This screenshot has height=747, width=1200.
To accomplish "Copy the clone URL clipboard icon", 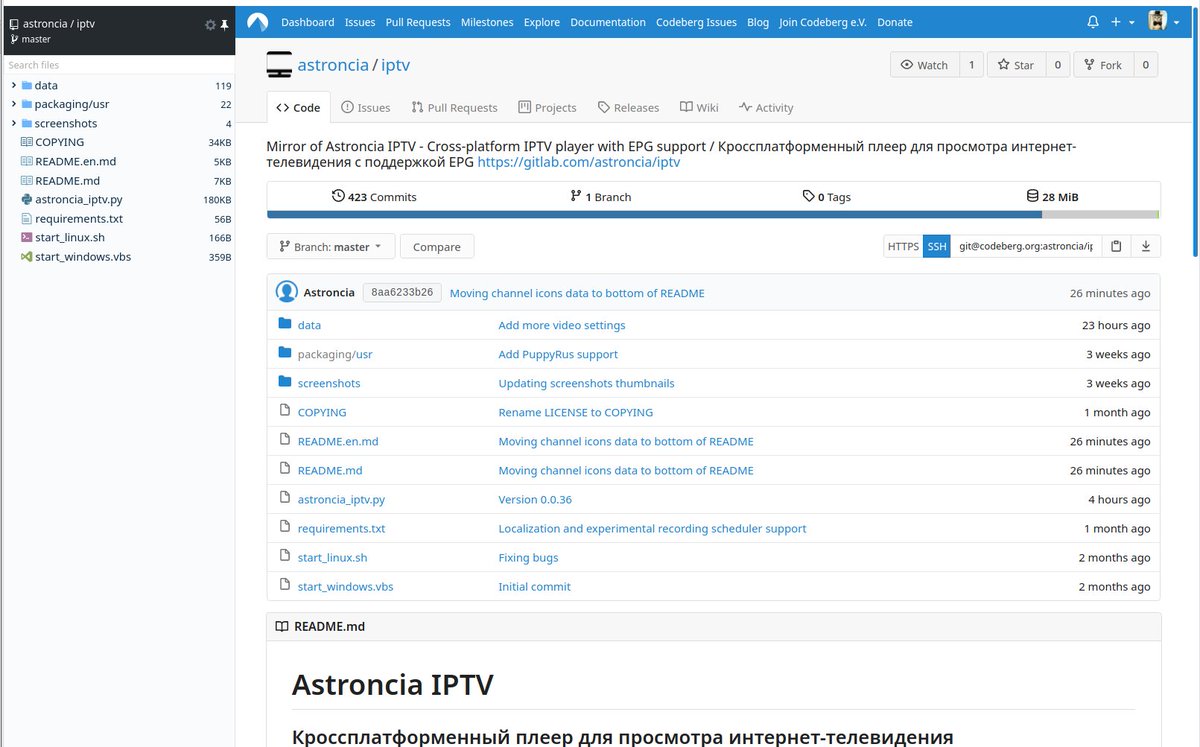I will pyautogui.click(x=1116, y=246).
